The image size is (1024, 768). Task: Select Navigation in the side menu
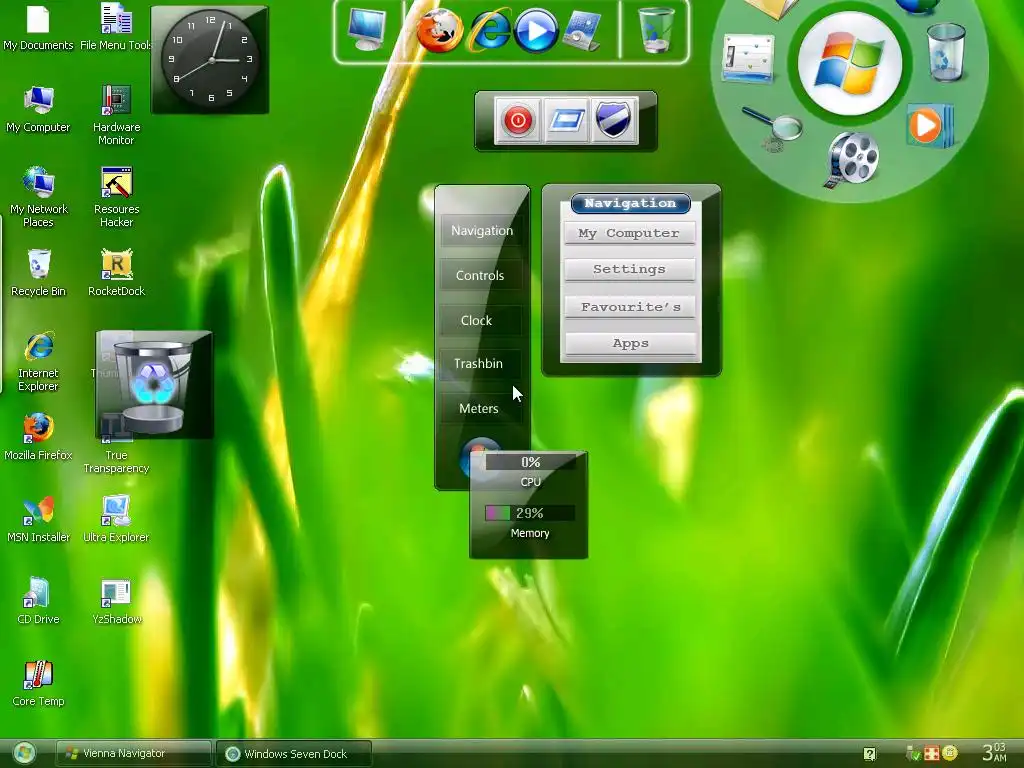tap(482, 231)
